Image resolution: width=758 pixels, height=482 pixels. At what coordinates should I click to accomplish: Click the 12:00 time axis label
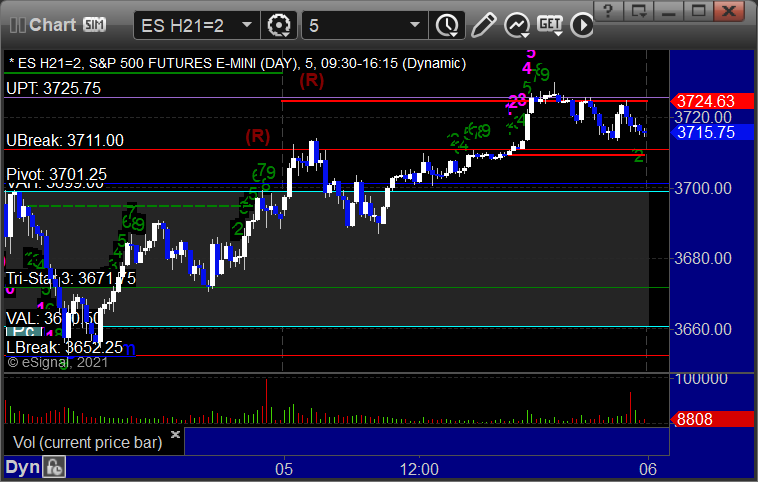pos(419,469)
